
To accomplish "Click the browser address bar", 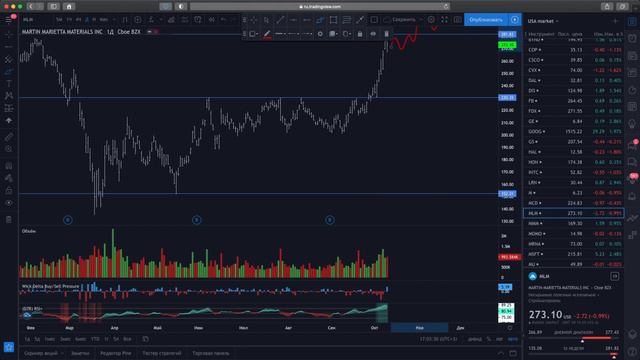I will pos(320,7).
